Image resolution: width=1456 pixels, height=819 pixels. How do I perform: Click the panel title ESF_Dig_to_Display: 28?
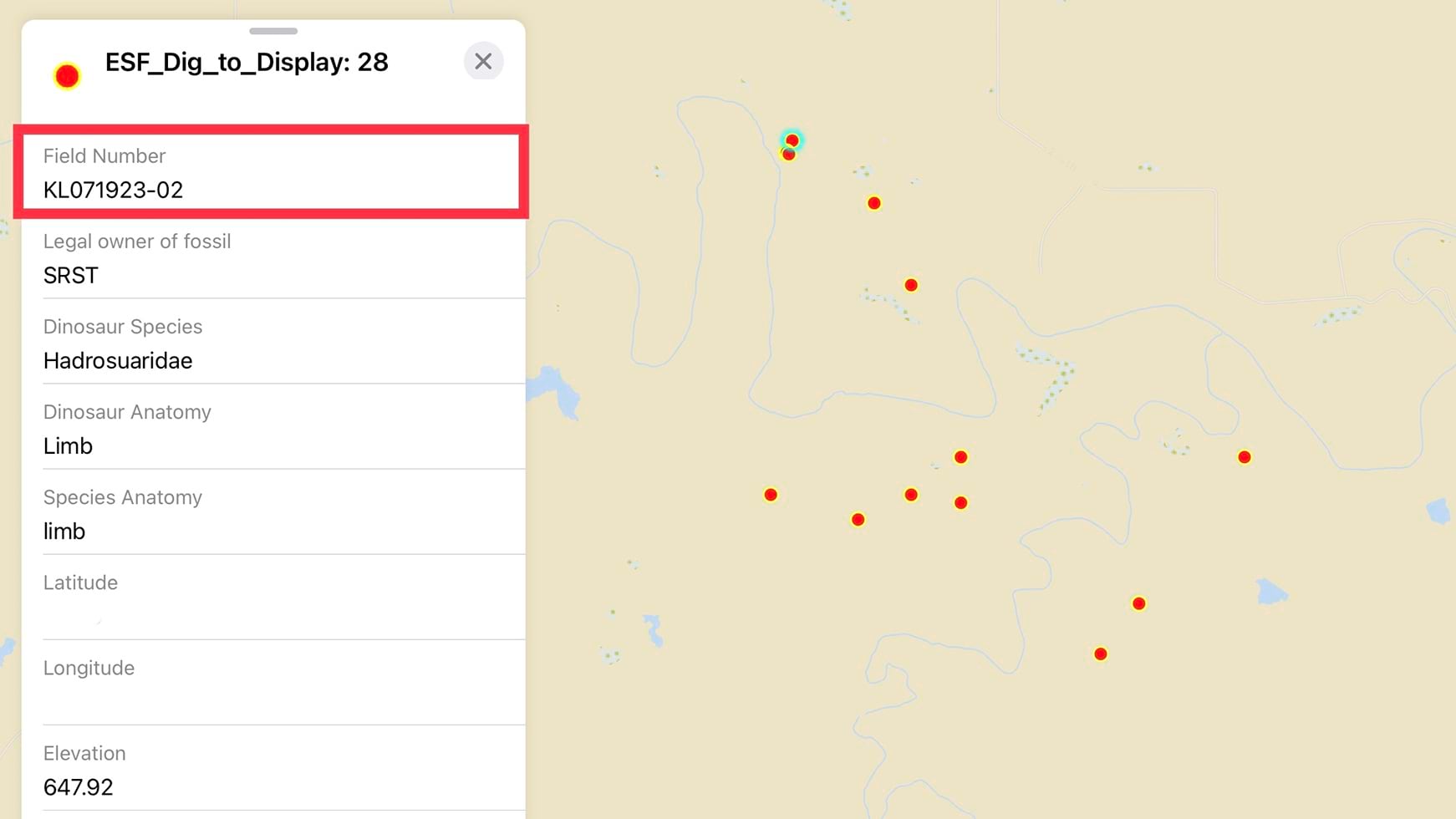coord(247,63)
